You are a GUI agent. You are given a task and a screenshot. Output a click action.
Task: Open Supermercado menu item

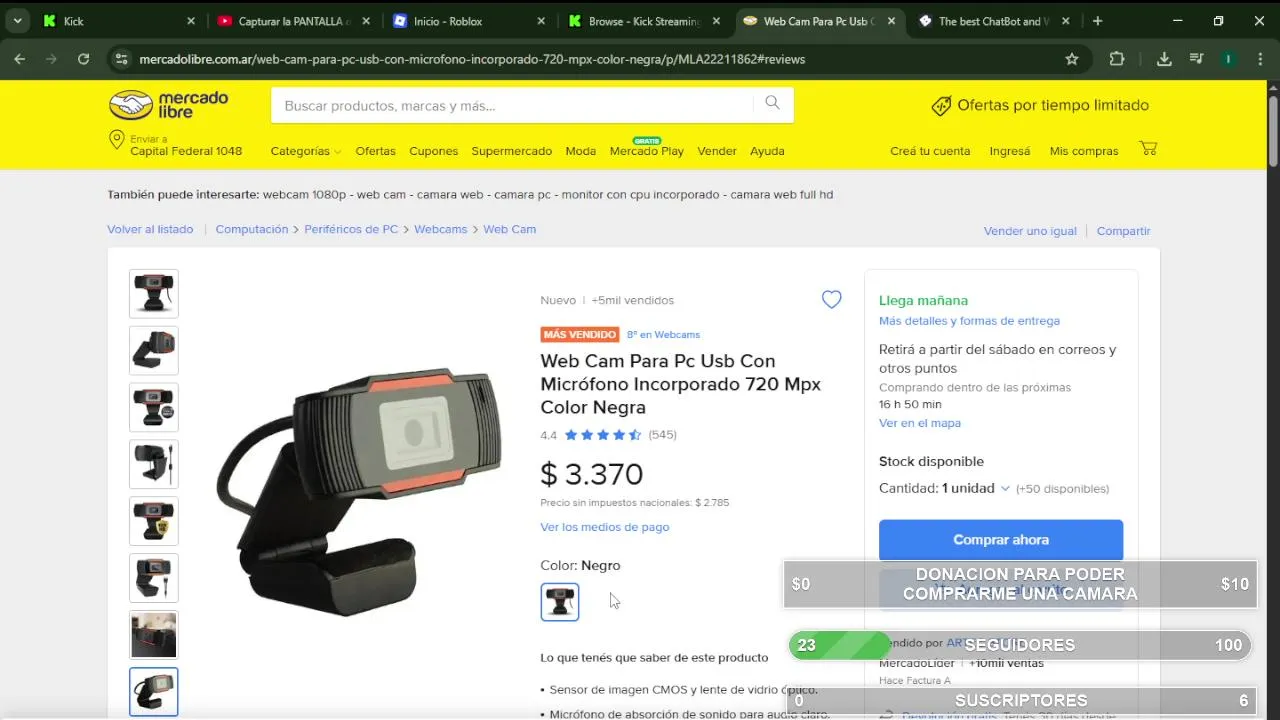(x=511, y=151)
